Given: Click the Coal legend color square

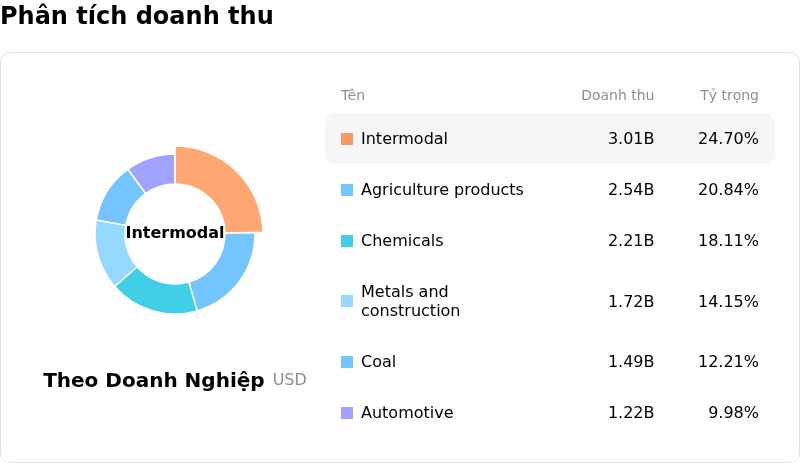Looking at the screenshot, I should click(347, 362).
